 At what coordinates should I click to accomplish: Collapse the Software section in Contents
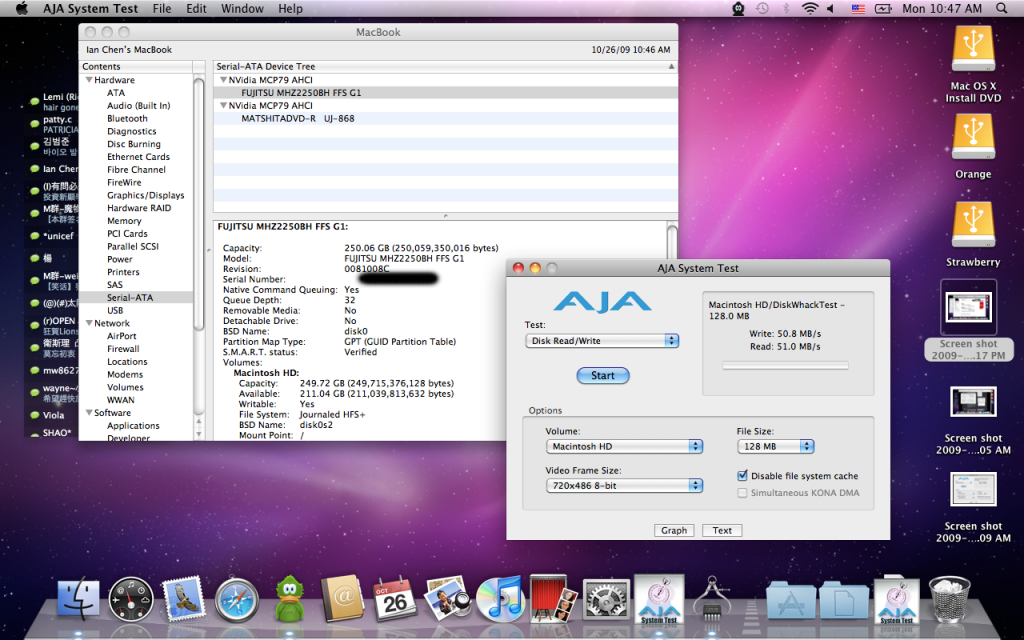[89, 412]
